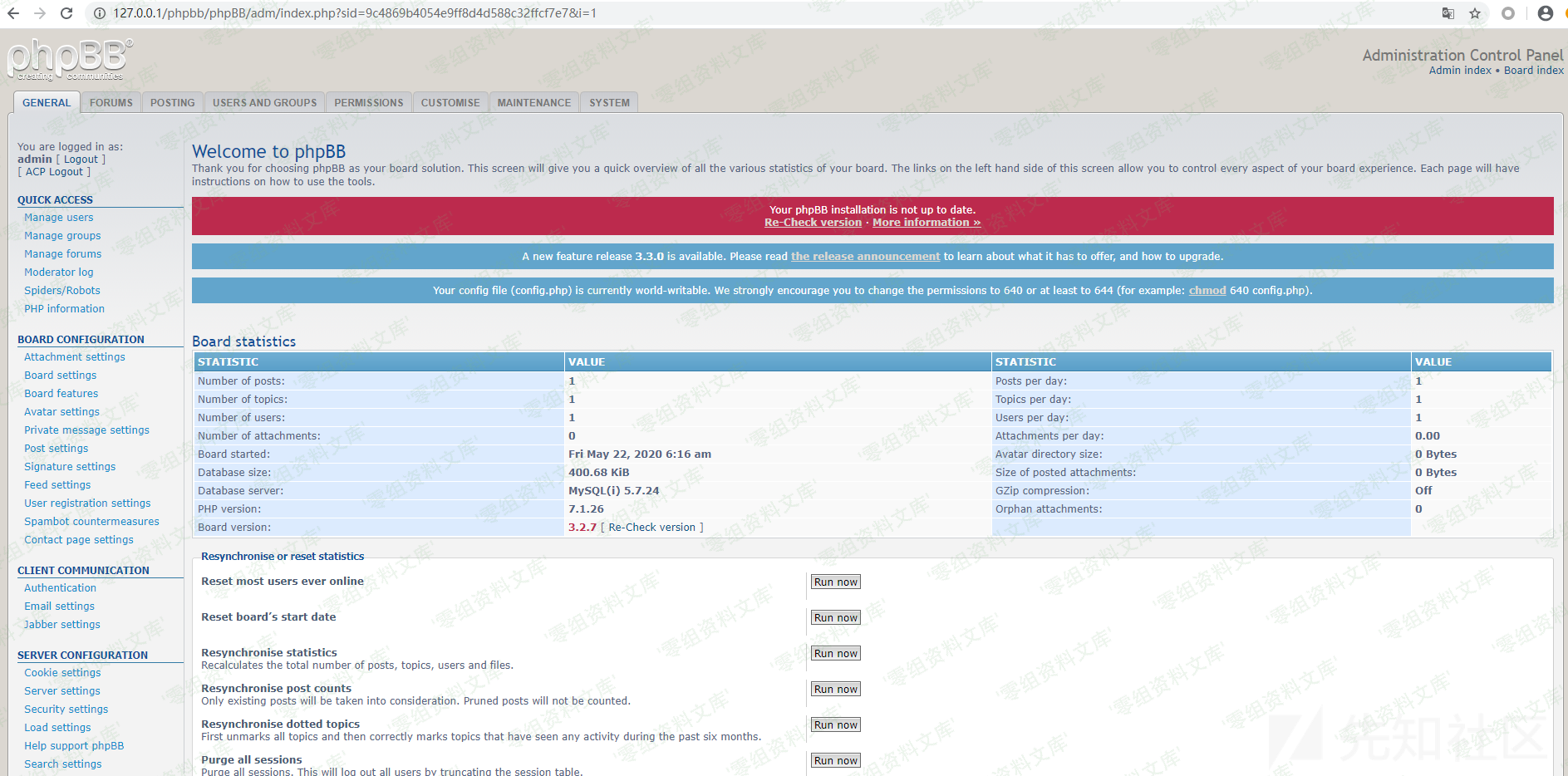
Task: Click the chmod link in config warning
Action: point(1207,291)
